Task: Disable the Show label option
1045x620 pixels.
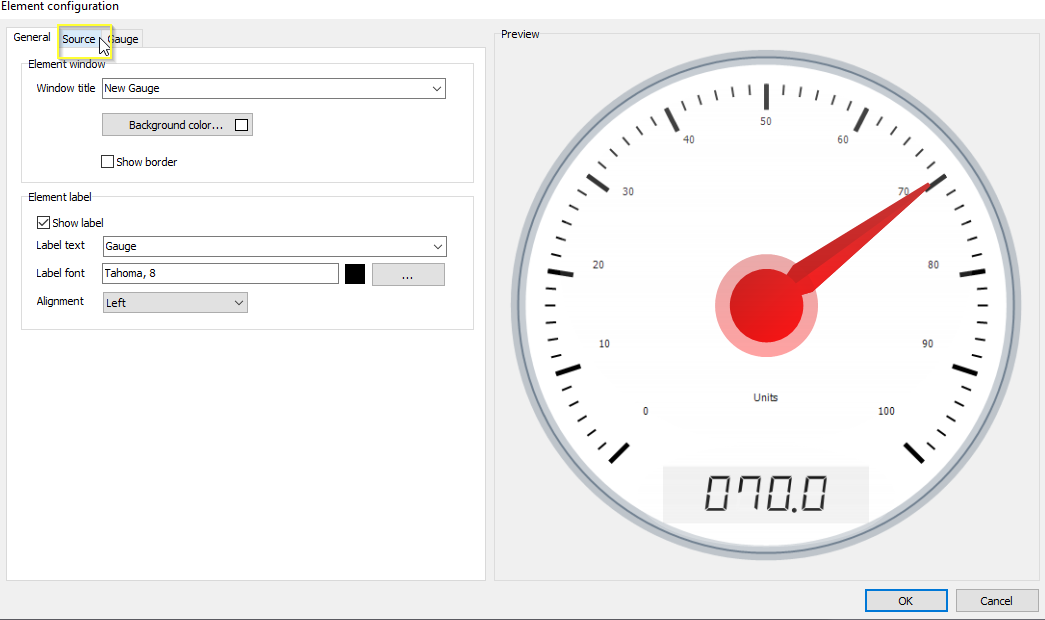Action: (45, 222)
